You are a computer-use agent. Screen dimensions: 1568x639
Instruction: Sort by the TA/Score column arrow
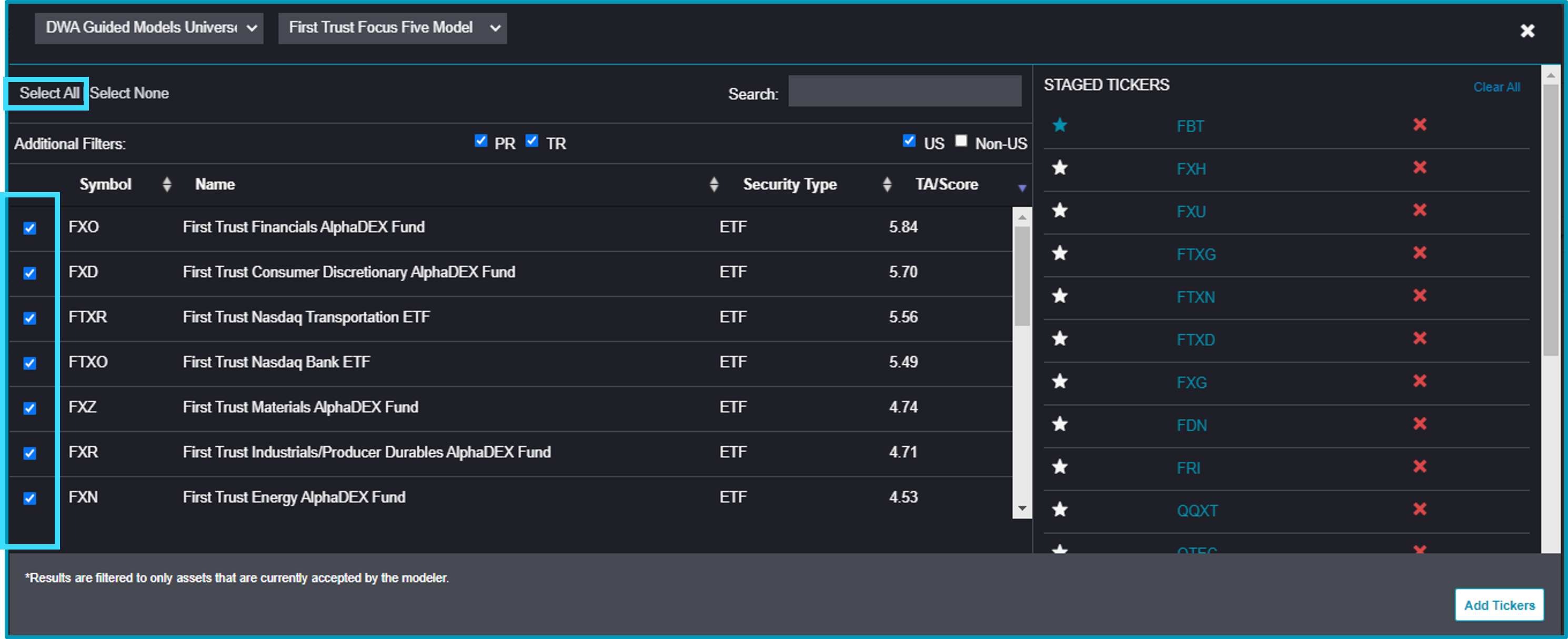click(x=1022, y=188)
